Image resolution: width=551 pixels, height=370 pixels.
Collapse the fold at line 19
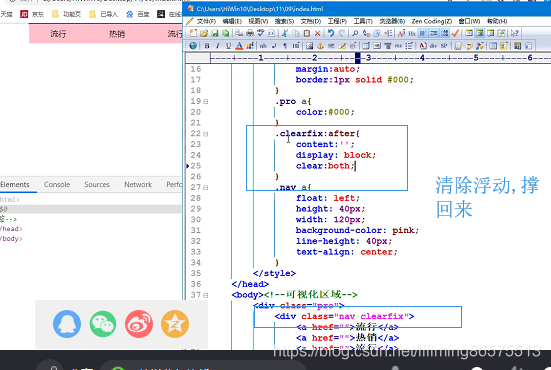tap(205, 102)
